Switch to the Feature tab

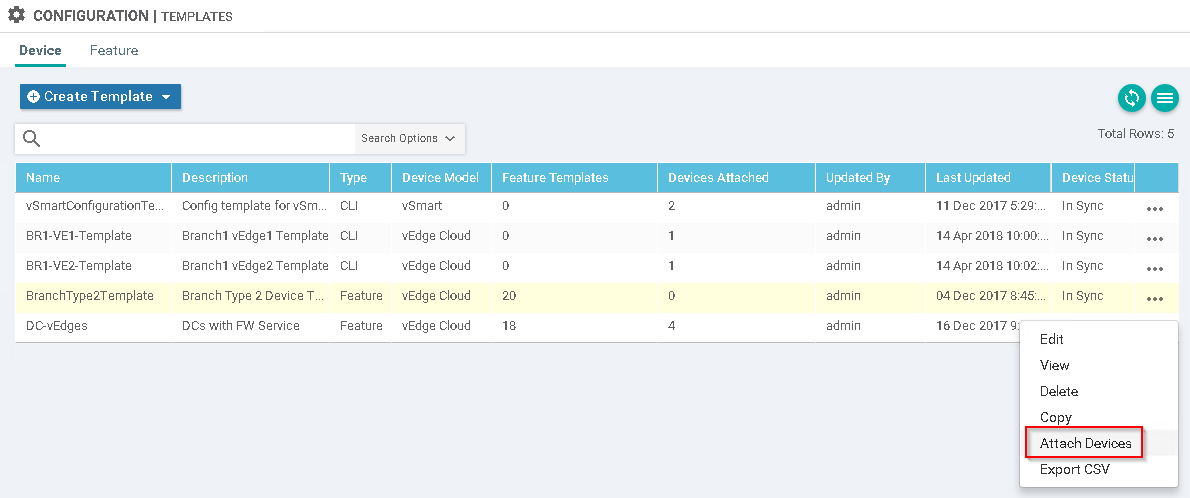click(x=114, y=50)
